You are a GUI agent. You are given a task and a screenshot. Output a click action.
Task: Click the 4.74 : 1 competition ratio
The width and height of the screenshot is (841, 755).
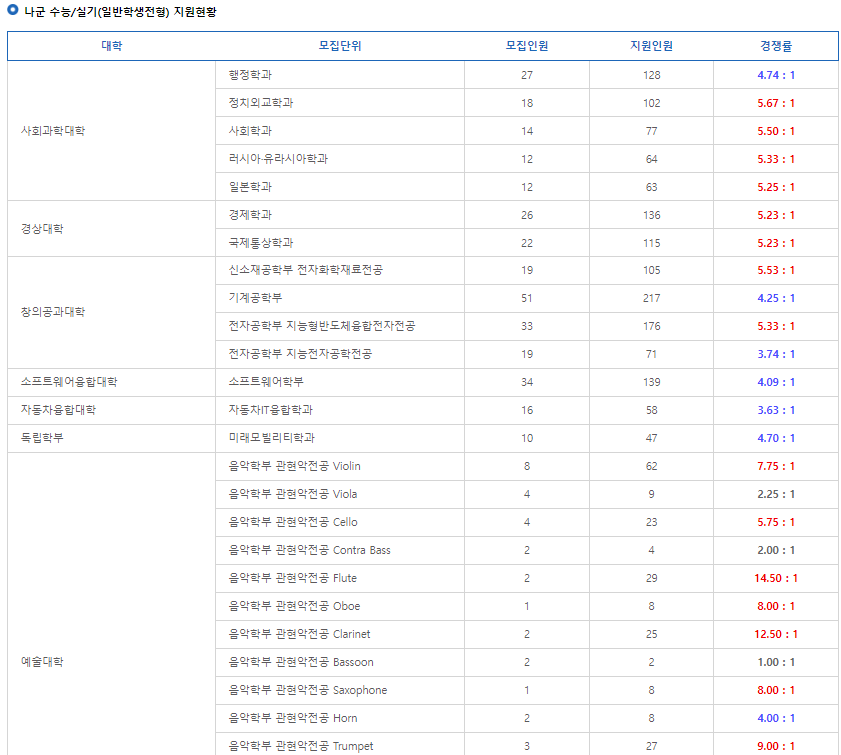pos(776,75)
